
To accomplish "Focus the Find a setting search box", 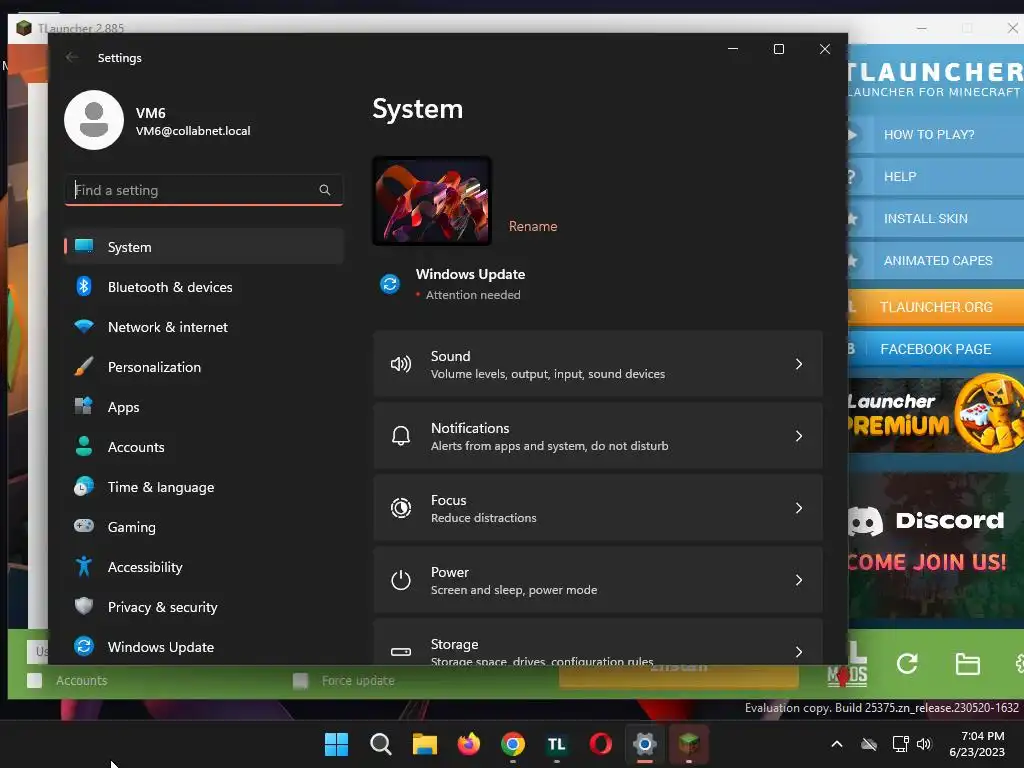I will [204, 190].
